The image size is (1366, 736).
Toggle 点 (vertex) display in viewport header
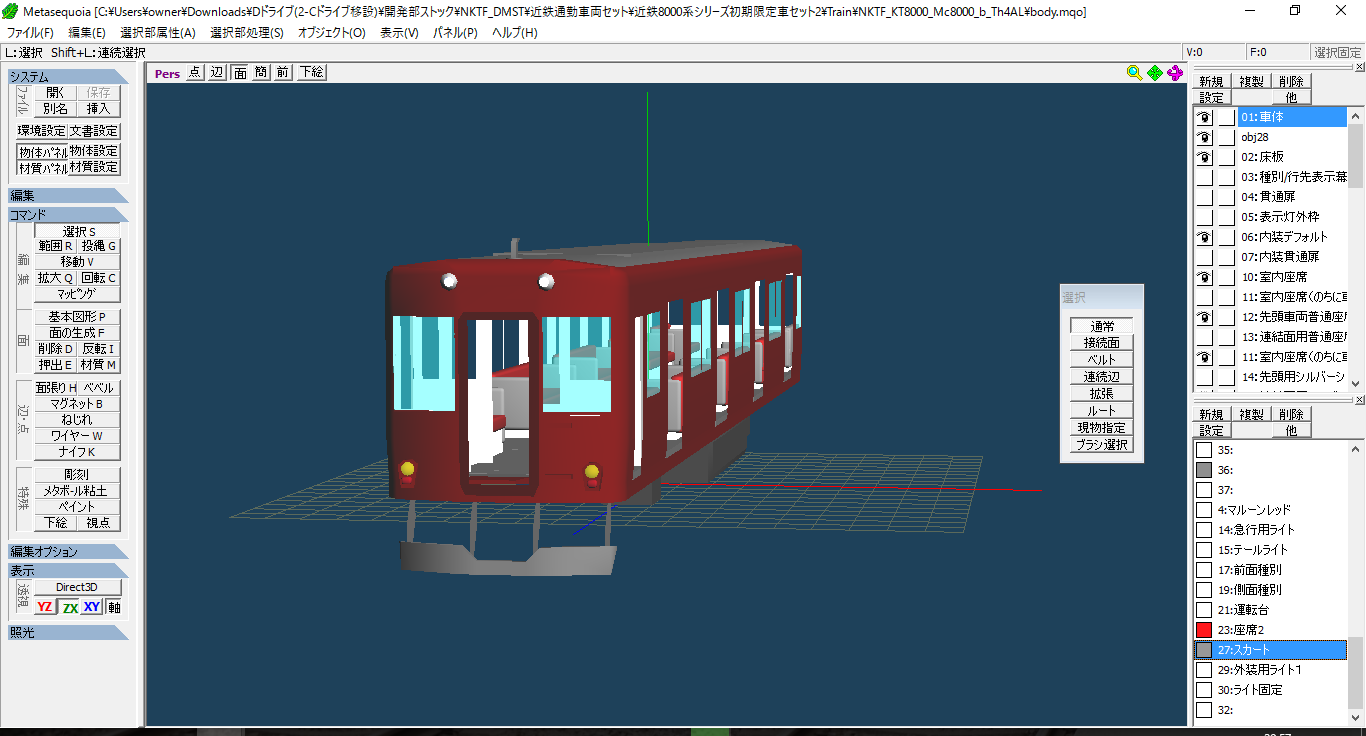194,72
